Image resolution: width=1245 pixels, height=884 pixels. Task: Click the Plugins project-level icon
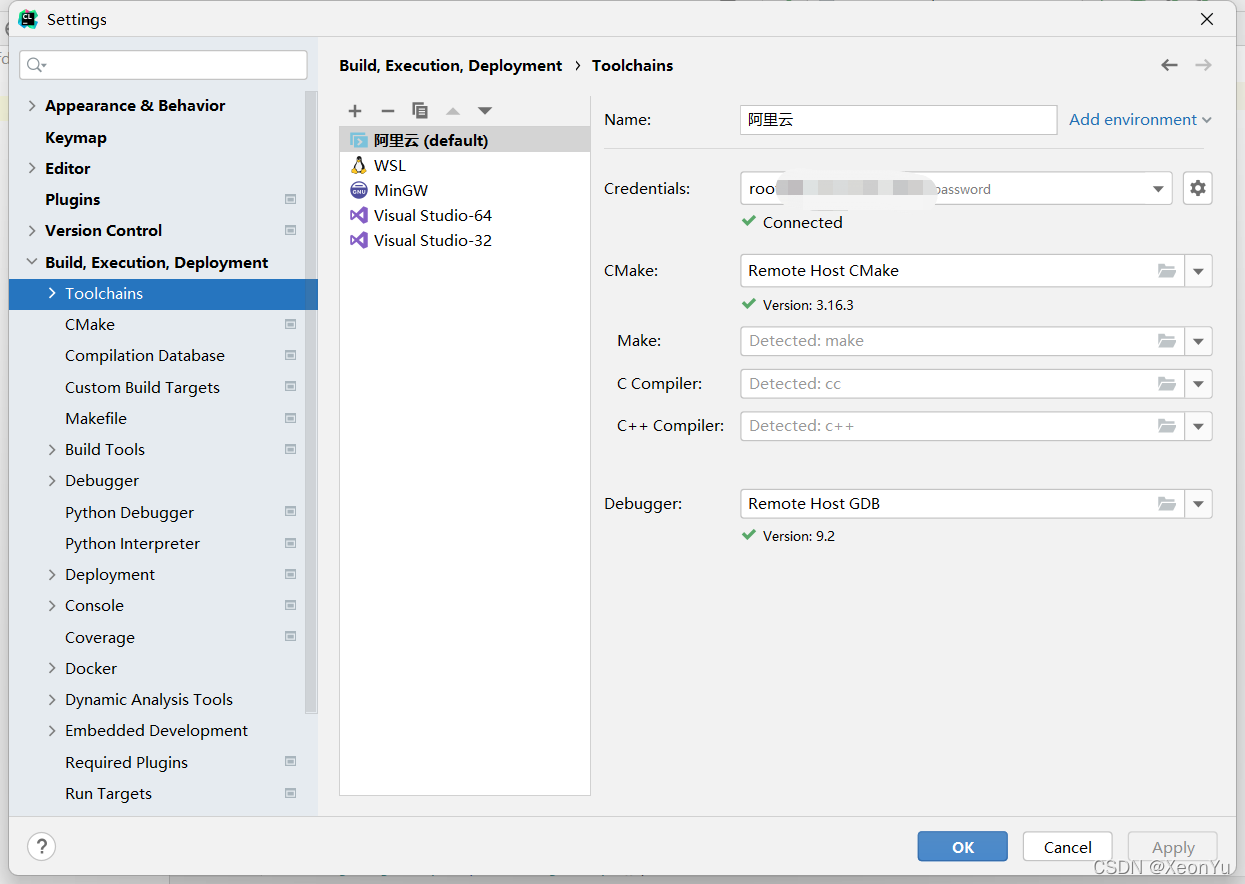tap(290, 200)
